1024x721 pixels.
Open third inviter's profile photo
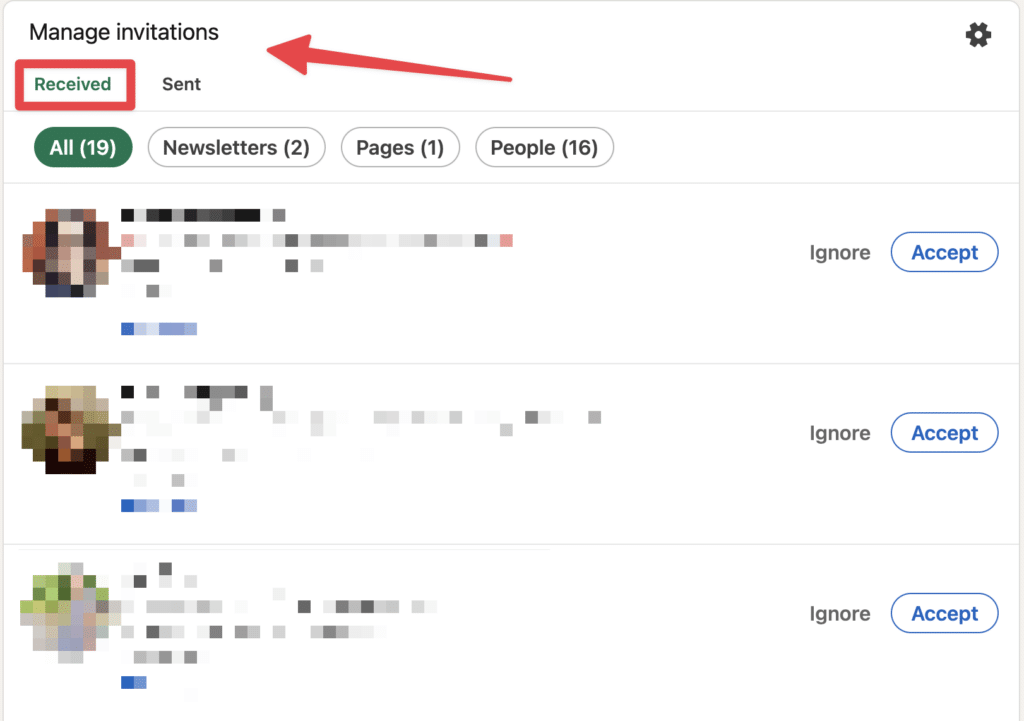click(x=71, y=613)
